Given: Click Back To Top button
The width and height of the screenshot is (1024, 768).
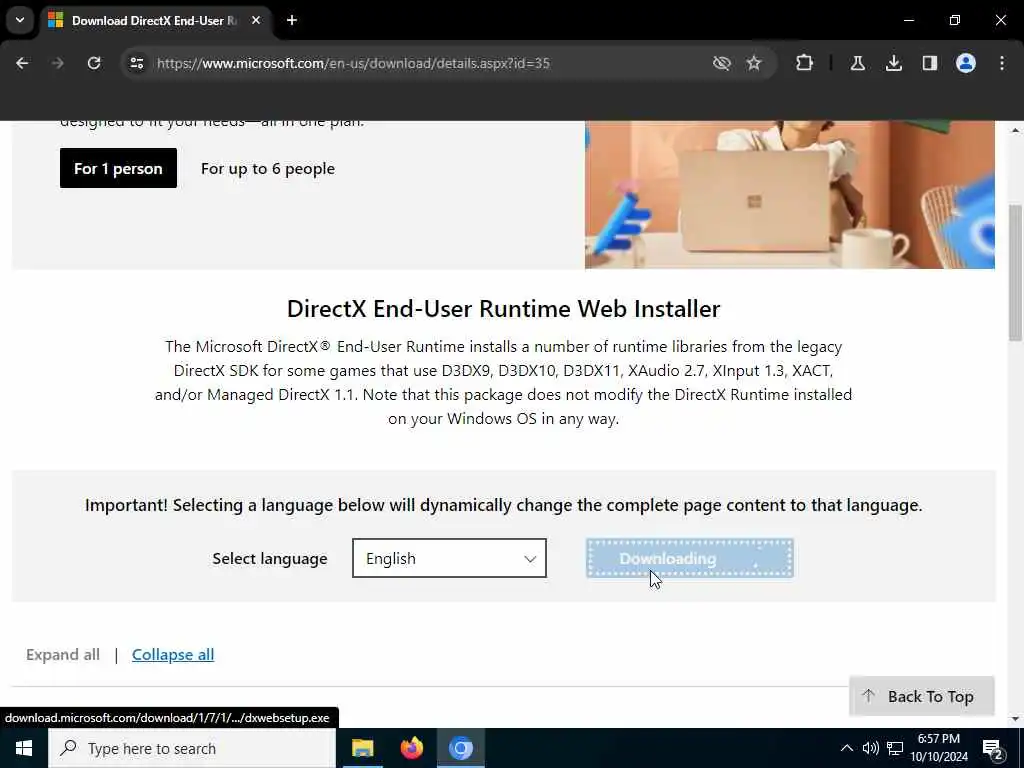Looking at the screenshot, I should pyautogui.click(x=921, y=696).
